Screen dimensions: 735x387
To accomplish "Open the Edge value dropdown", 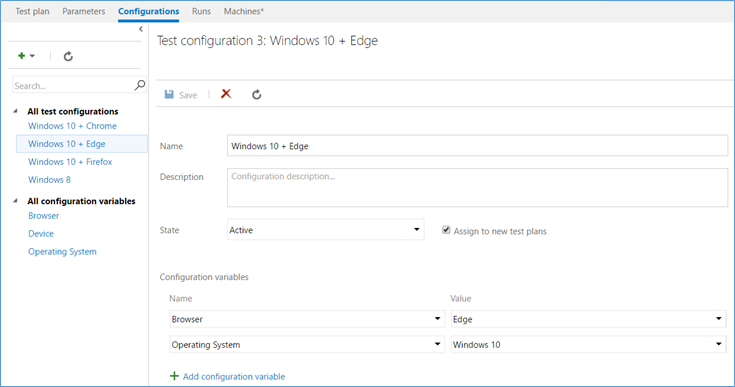I will click(x=588, y=319).
